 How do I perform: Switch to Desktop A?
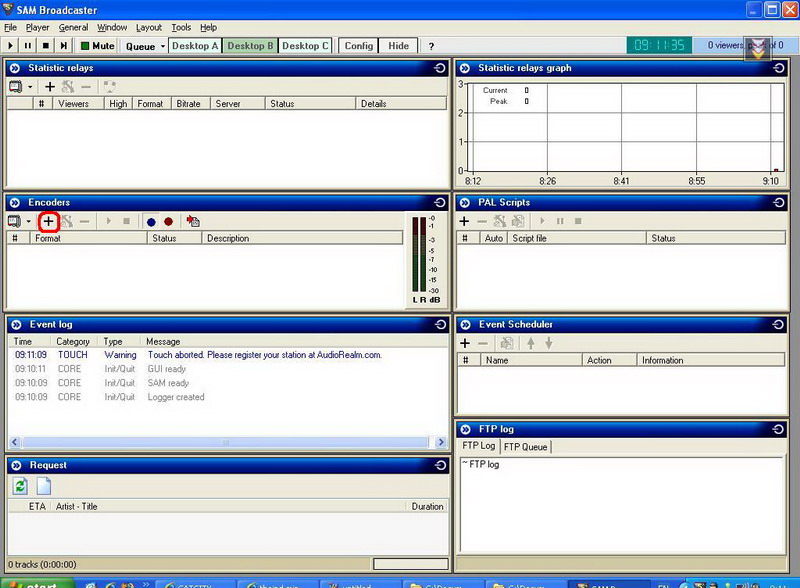tap(195, 45)
